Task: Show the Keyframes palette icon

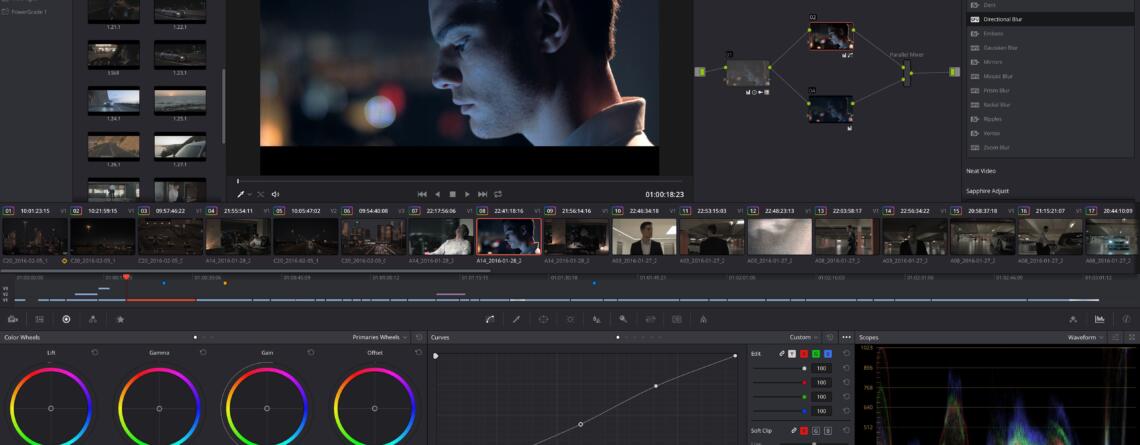Action: (1072, 318)
